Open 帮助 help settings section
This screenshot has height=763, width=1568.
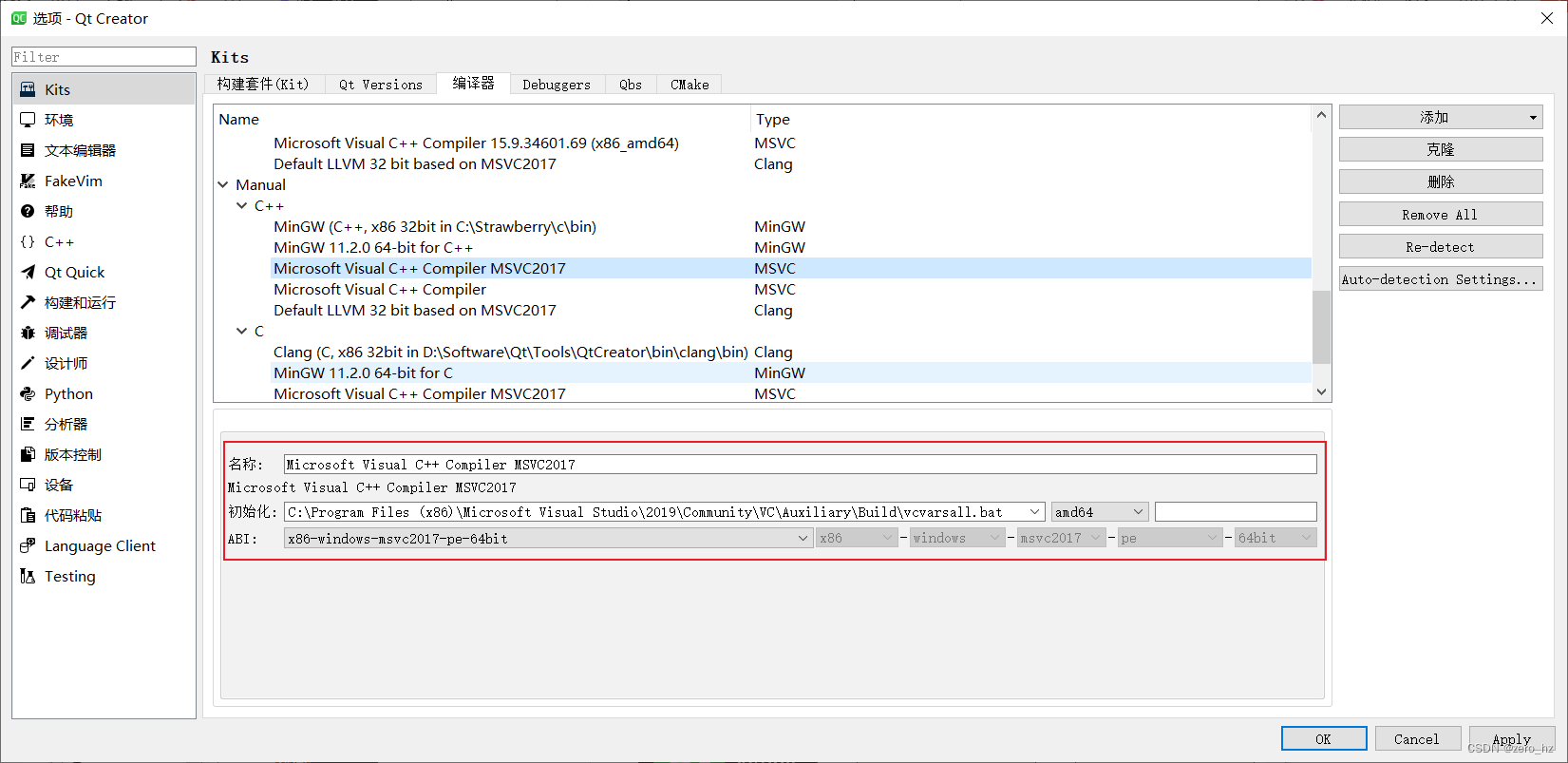pos(104,211)
